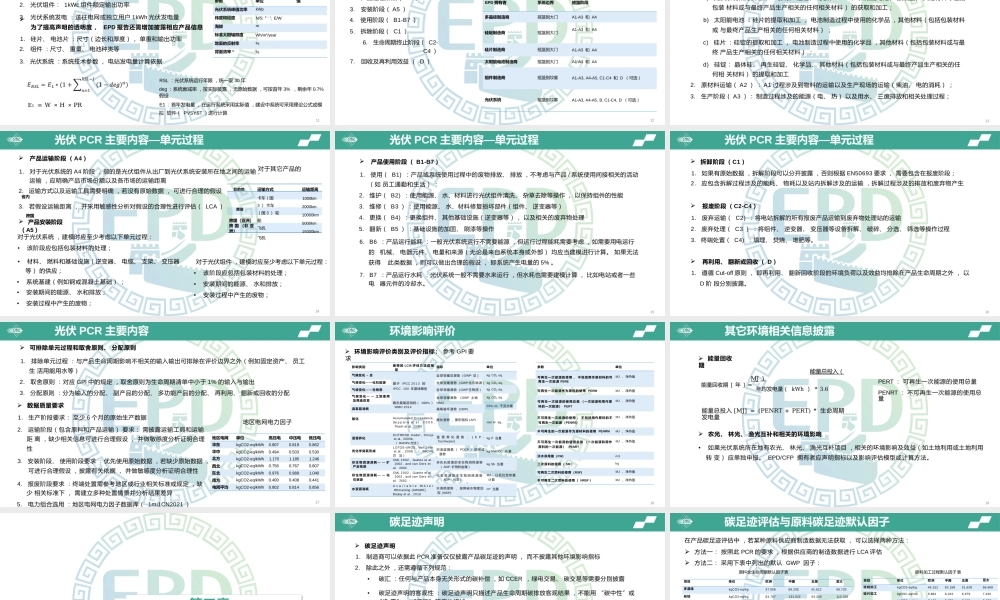Open the 其它环境相关信息披露 slide thumbnail
This screenshot has width=1000, height=600.
pyautogui.click(x=835, y=414)
